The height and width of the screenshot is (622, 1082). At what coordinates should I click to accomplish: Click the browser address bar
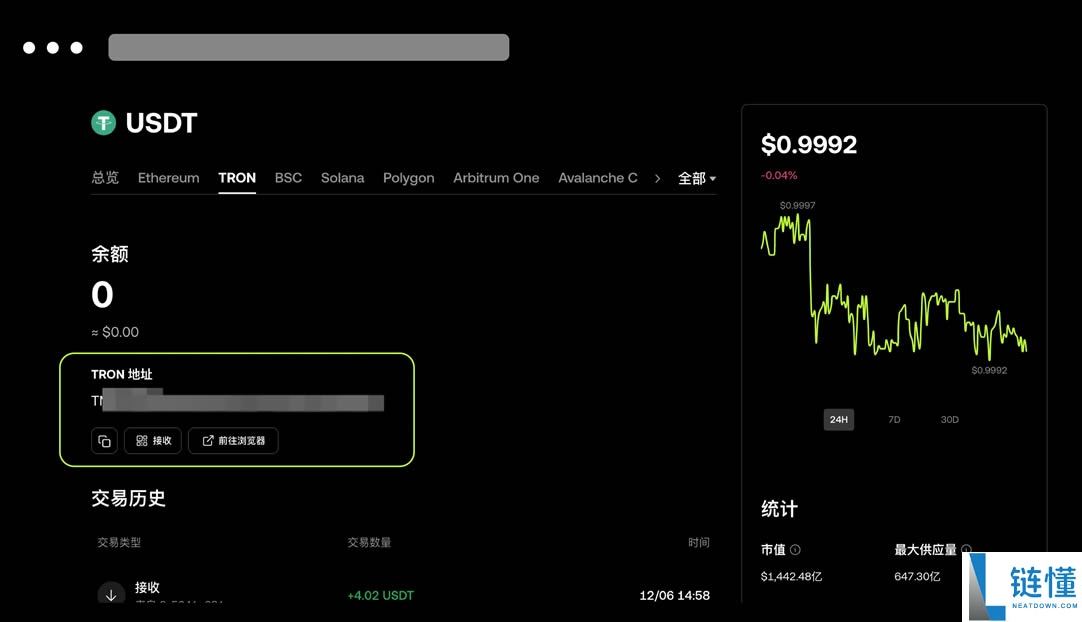point(308,47)
